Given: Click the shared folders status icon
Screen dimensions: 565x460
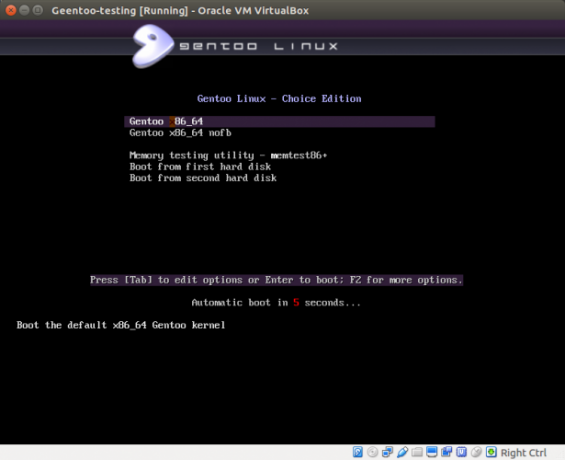Looking at the screenshot, I should tap(417, 452).
